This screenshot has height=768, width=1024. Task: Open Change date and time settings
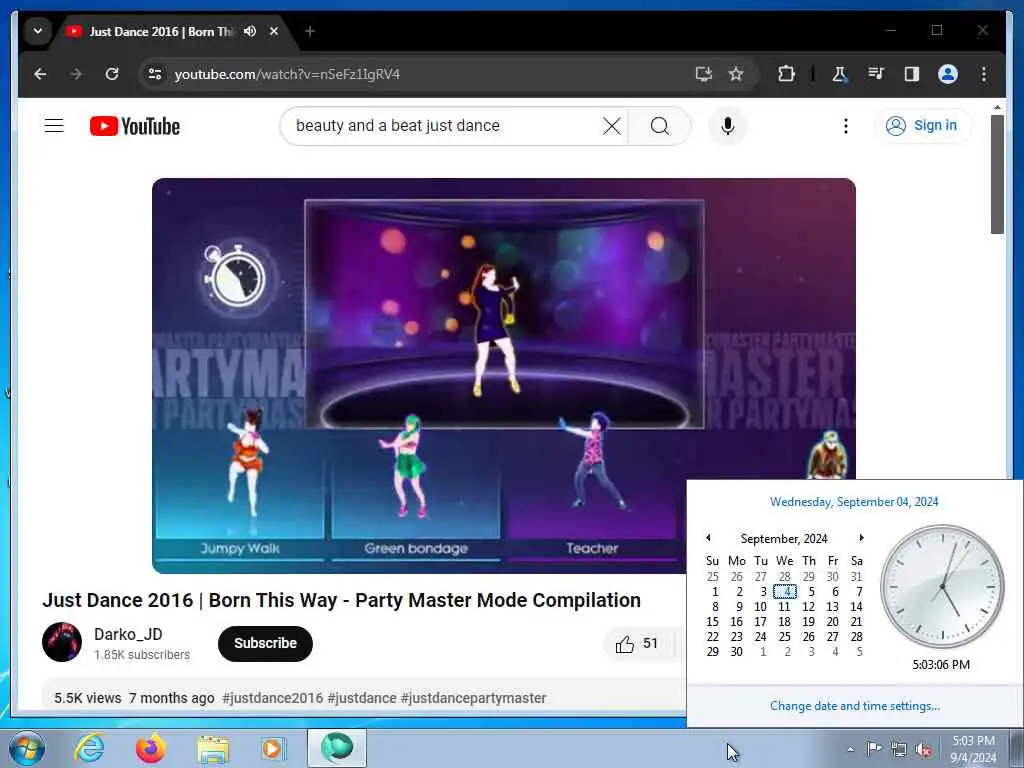(x=855, y=706)
